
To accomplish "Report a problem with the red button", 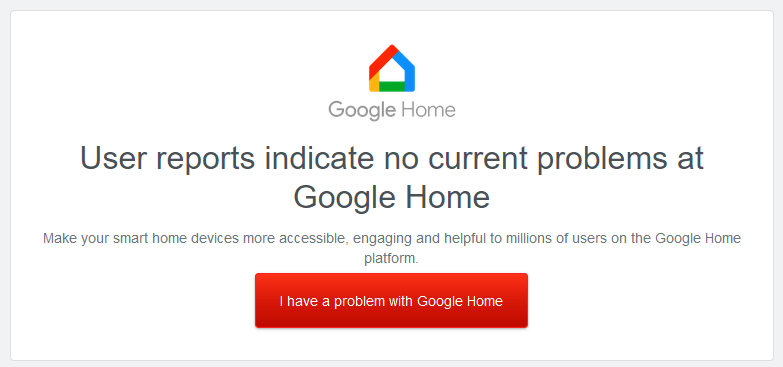I will 391,301.
